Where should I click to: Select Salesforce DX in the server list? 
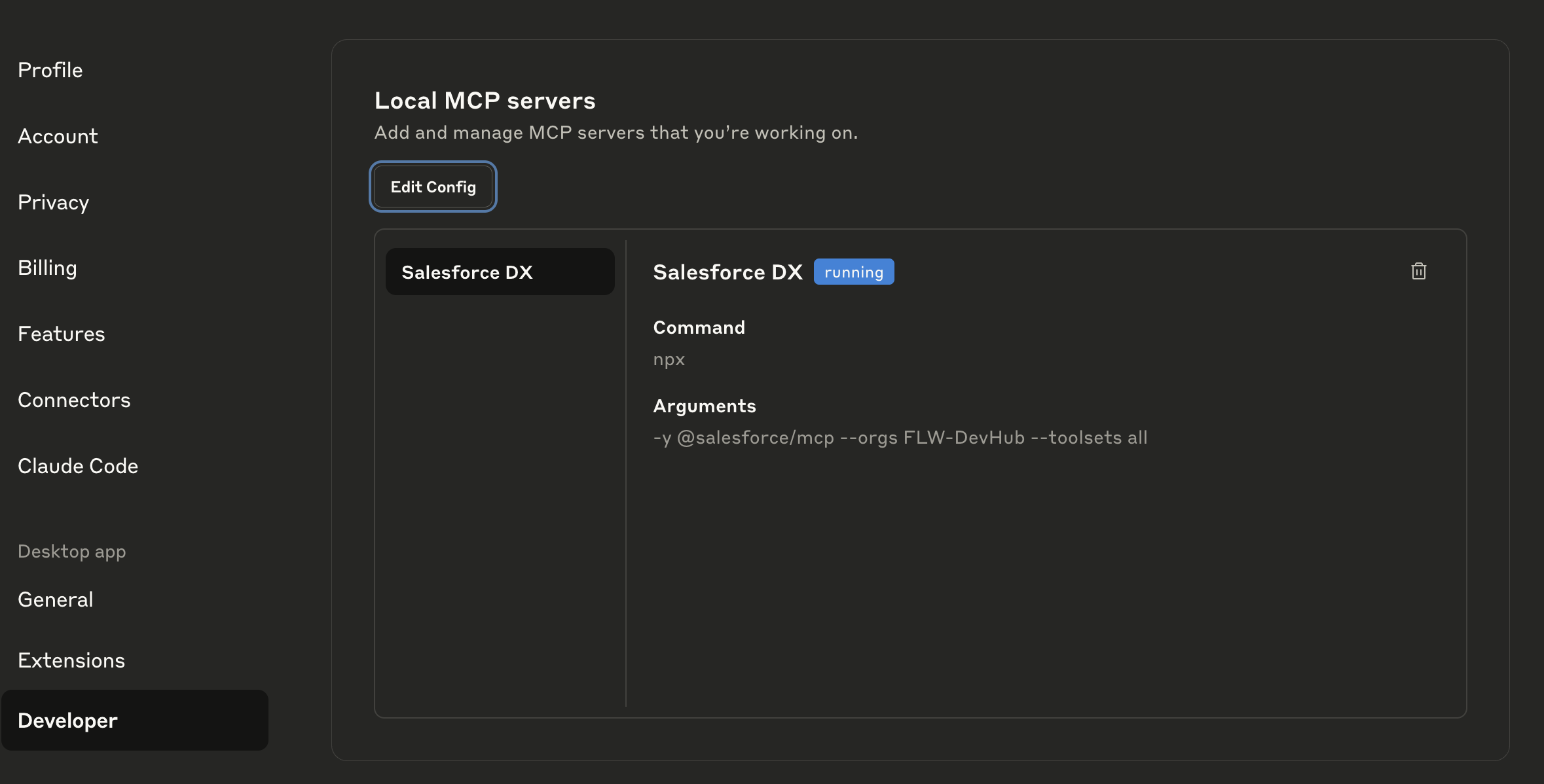(500, 272)
